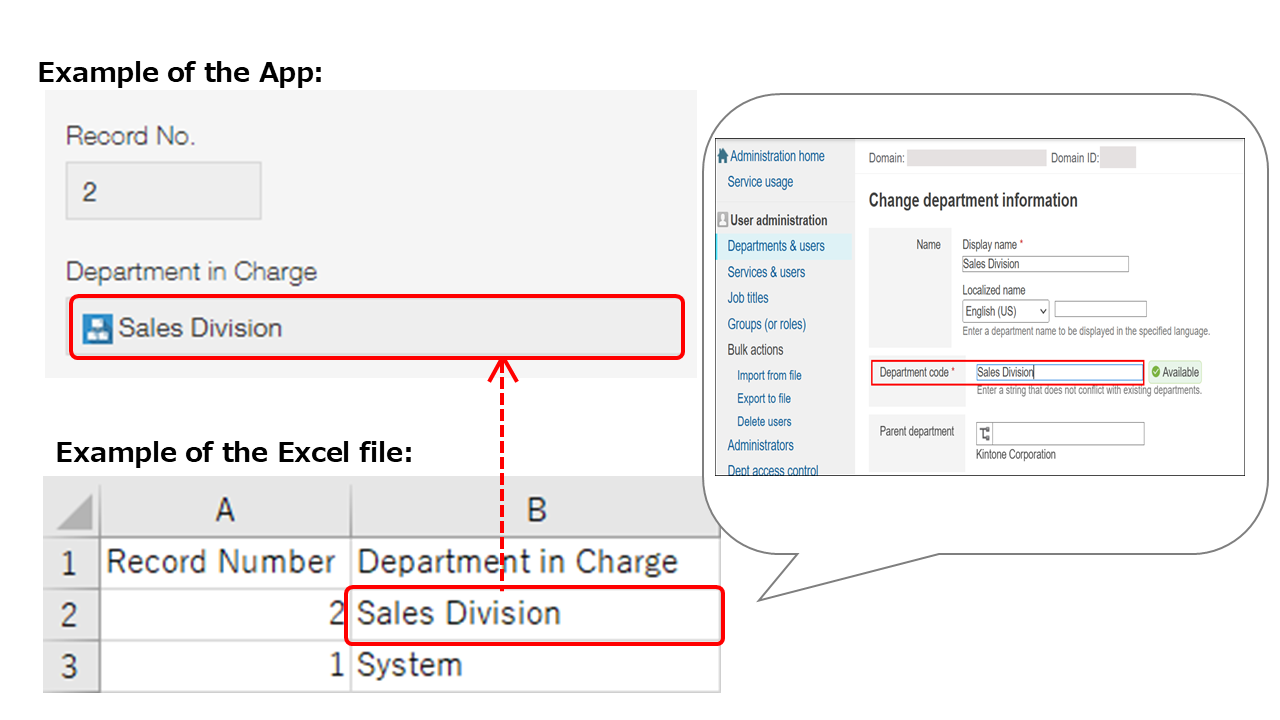Click the department icon beside Sales Division

[x=97, y=327]
